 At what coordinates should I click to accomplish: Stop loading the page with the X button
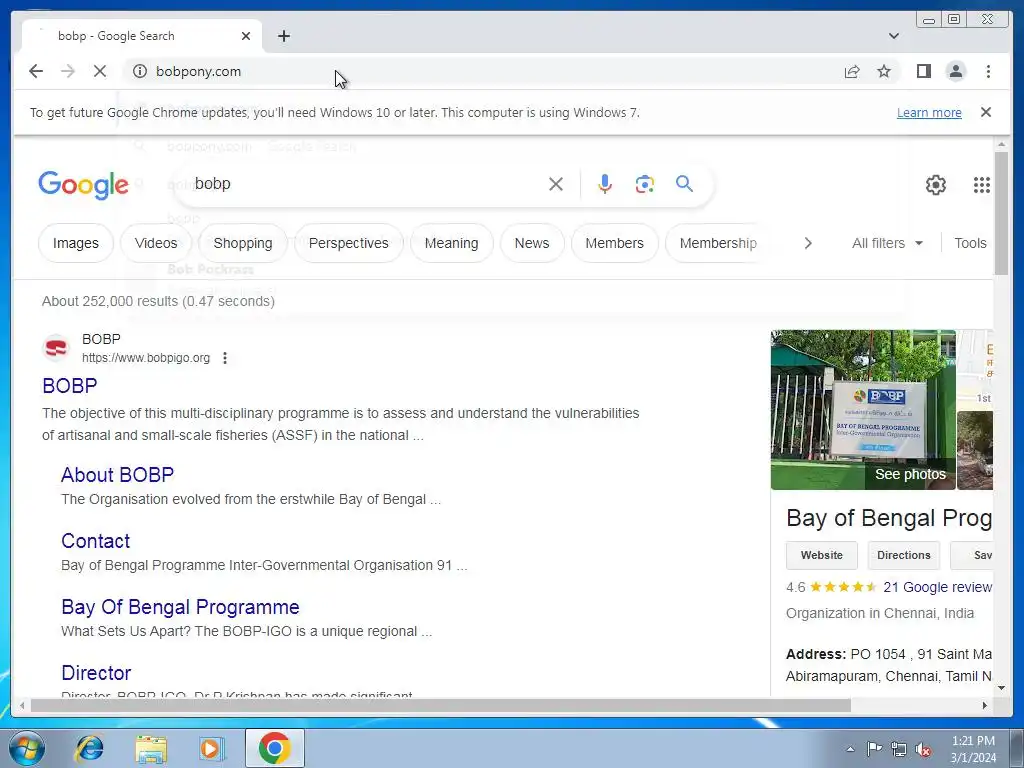[x=100, y=71]
